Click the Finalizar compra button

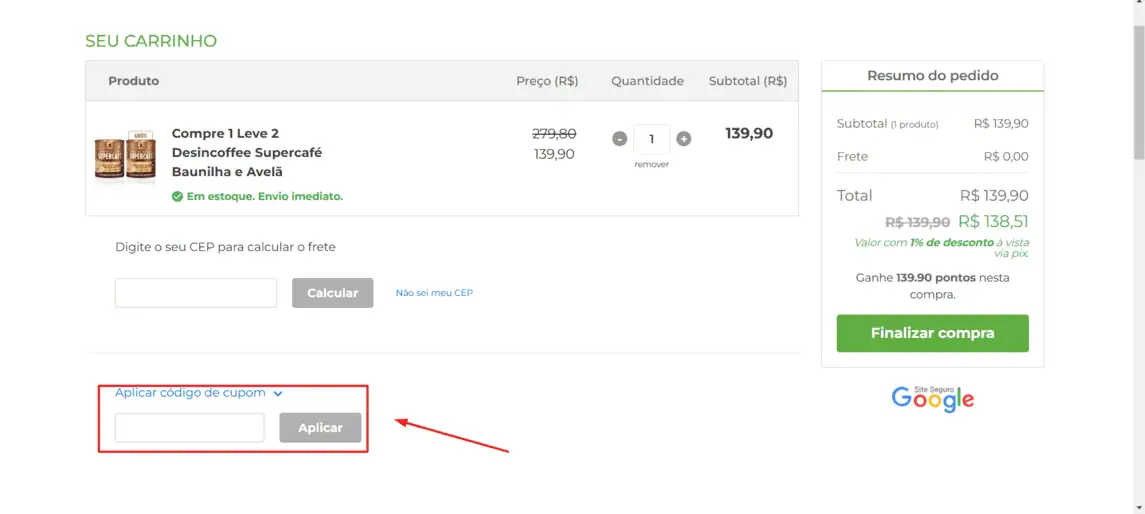coord(933,333)
